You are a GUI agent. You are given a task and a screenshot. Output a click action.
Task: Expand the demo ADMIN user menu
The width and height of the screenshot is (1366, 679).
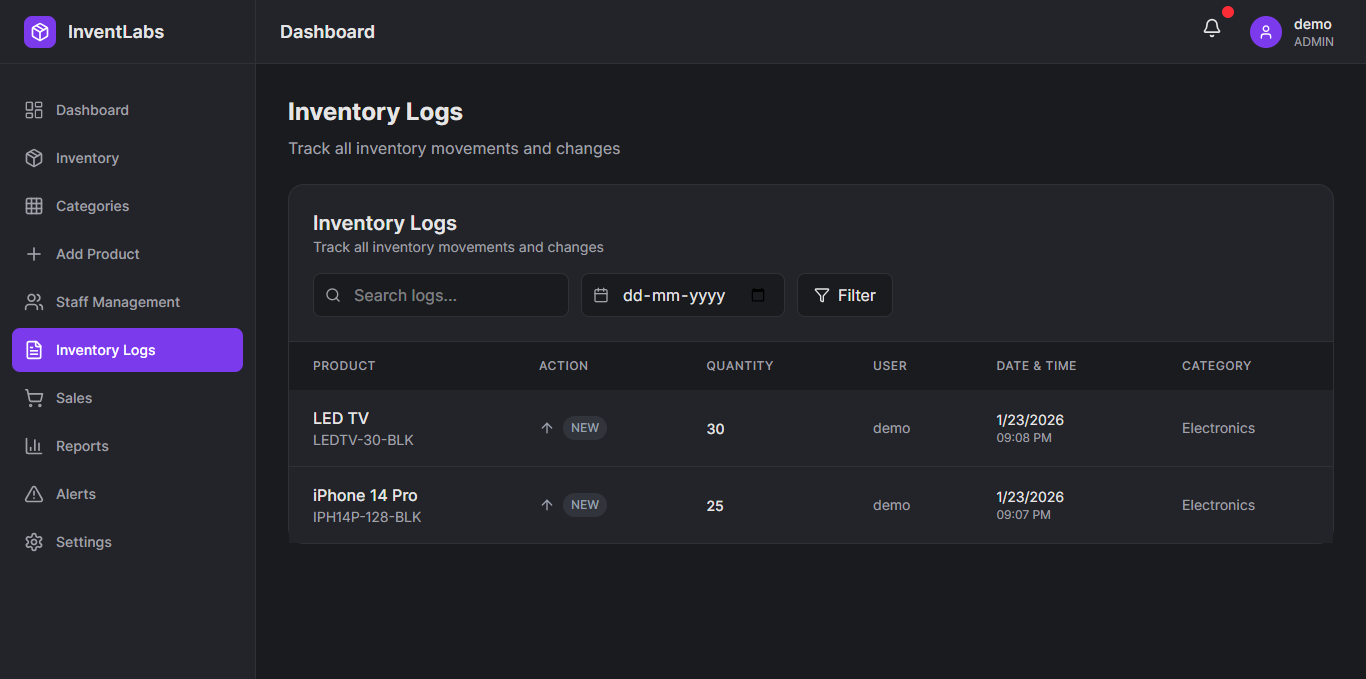[x=1312, y=32]
